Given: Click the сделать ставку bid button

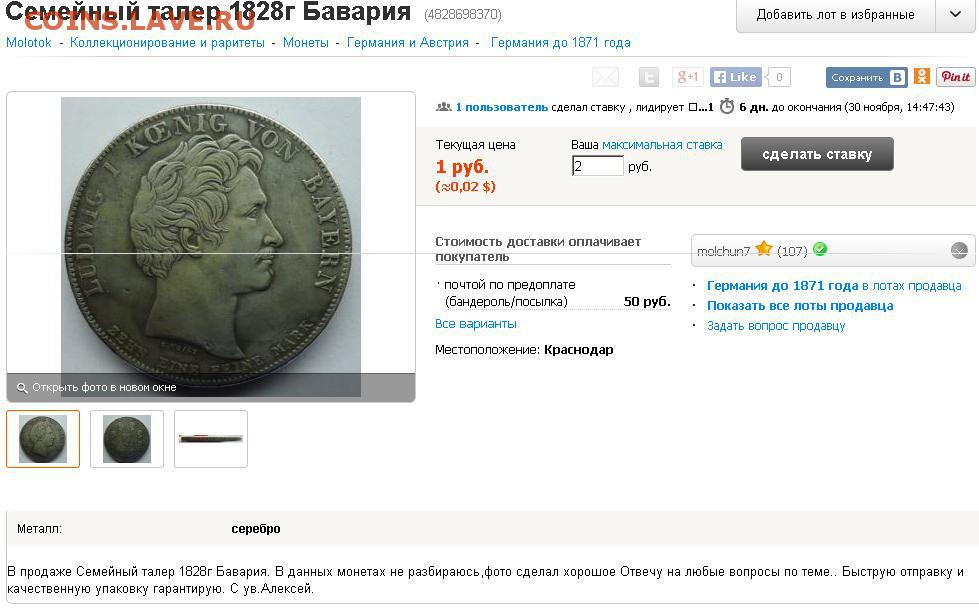Looking at the screenshot, I should coord(817,154).
